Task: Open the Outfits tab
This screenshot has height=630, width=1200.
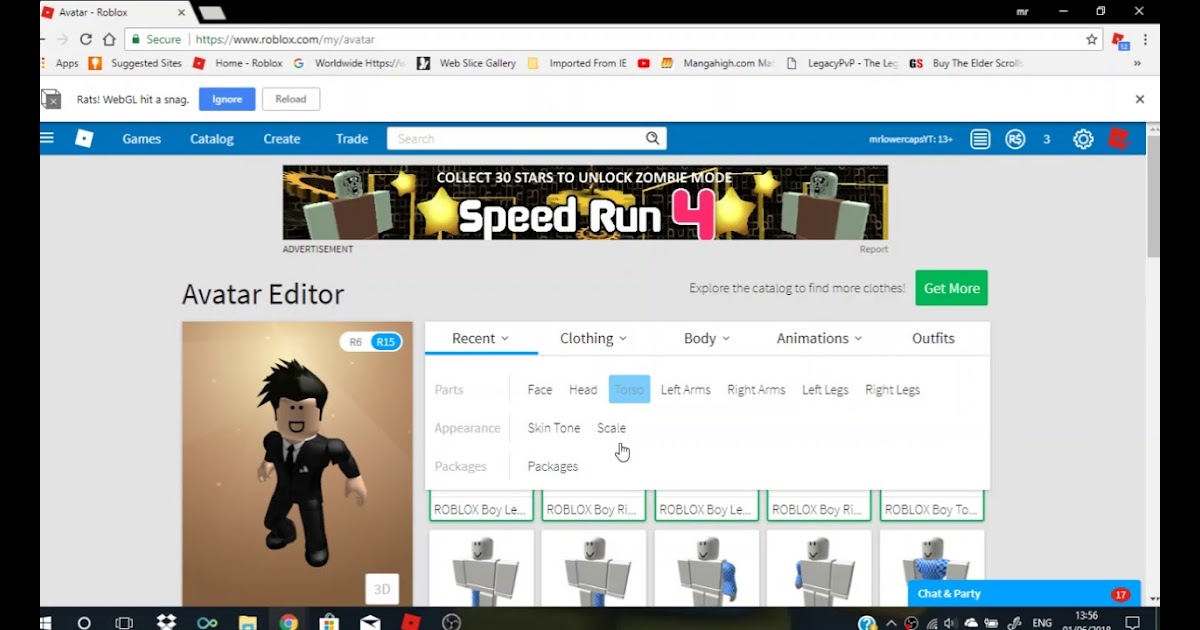Action: pyautogui.click(x=933, y=338)
